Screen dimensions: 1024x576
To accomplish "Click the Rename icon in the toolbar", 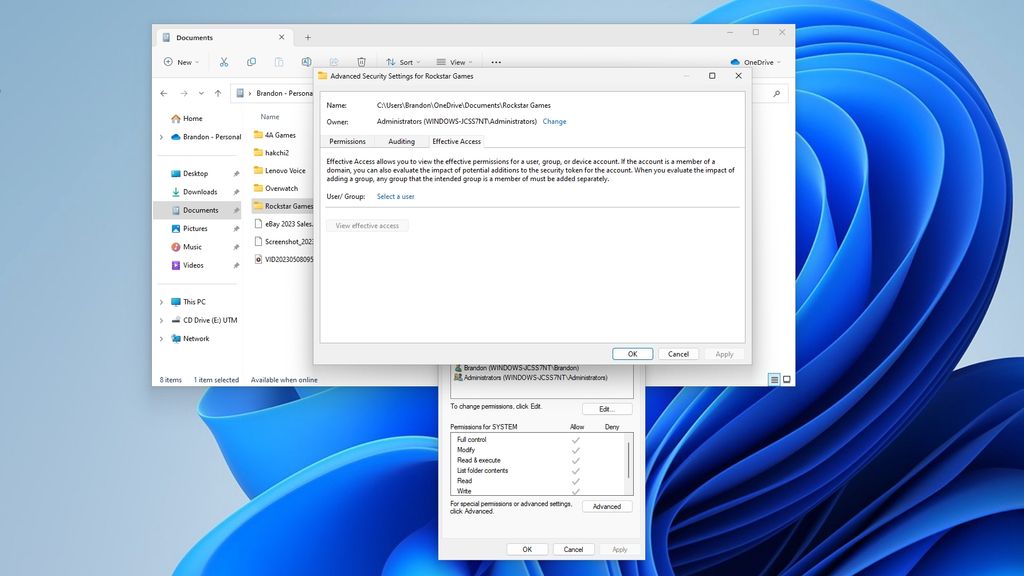I will click(306, 61).
